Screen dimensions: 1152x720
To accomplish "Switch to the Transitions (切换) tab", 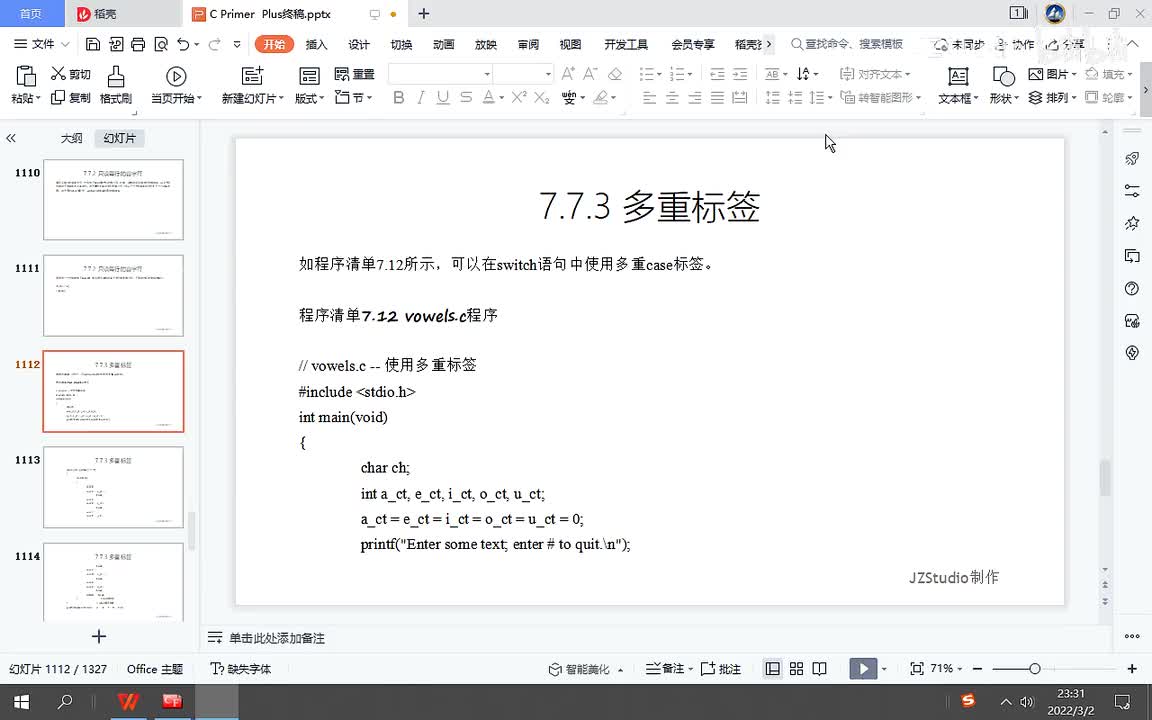I will pyautogui.click(x=401, y=44).
